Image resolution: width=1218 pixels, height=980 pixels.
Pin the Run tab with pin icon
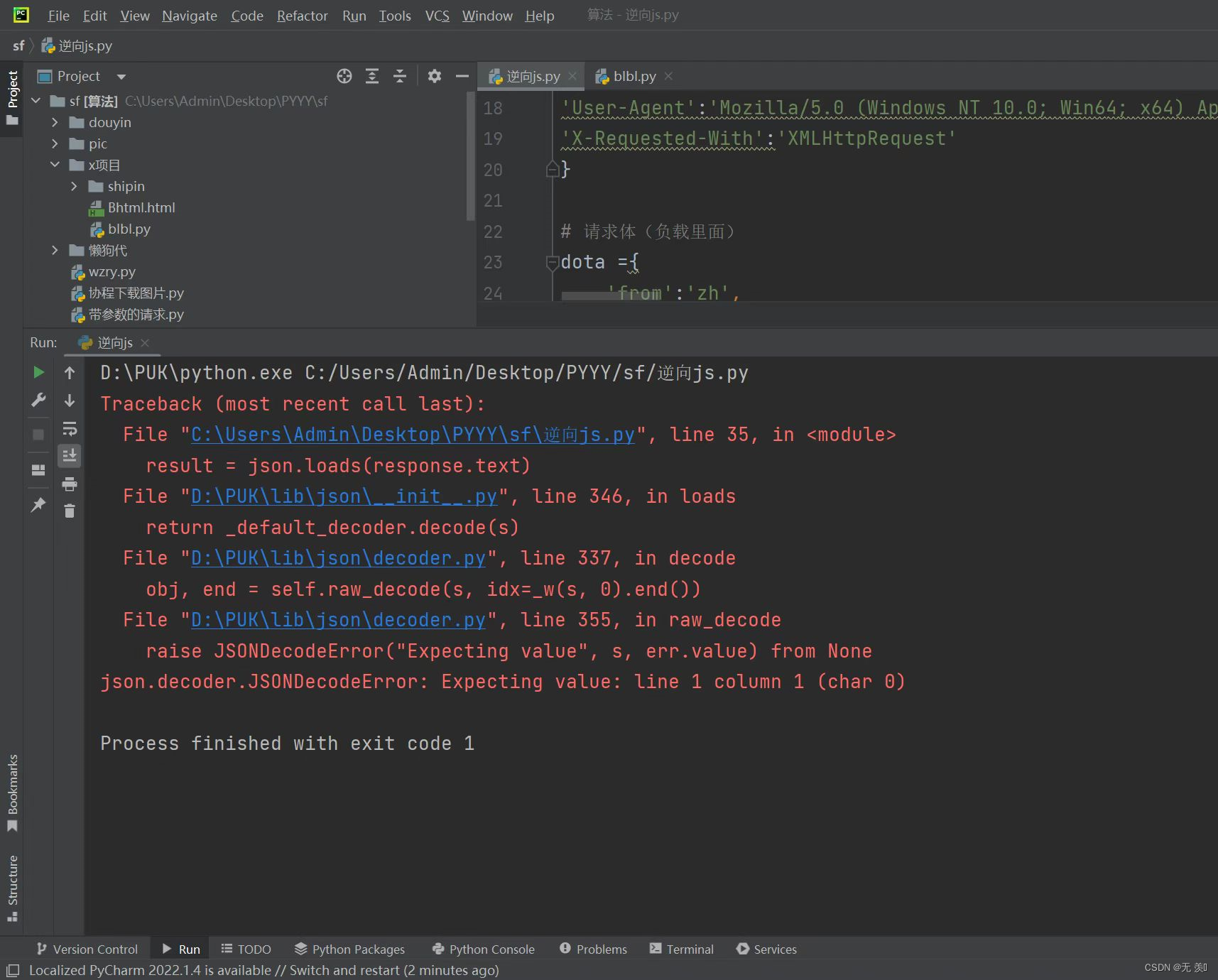[x=38, y=505]
